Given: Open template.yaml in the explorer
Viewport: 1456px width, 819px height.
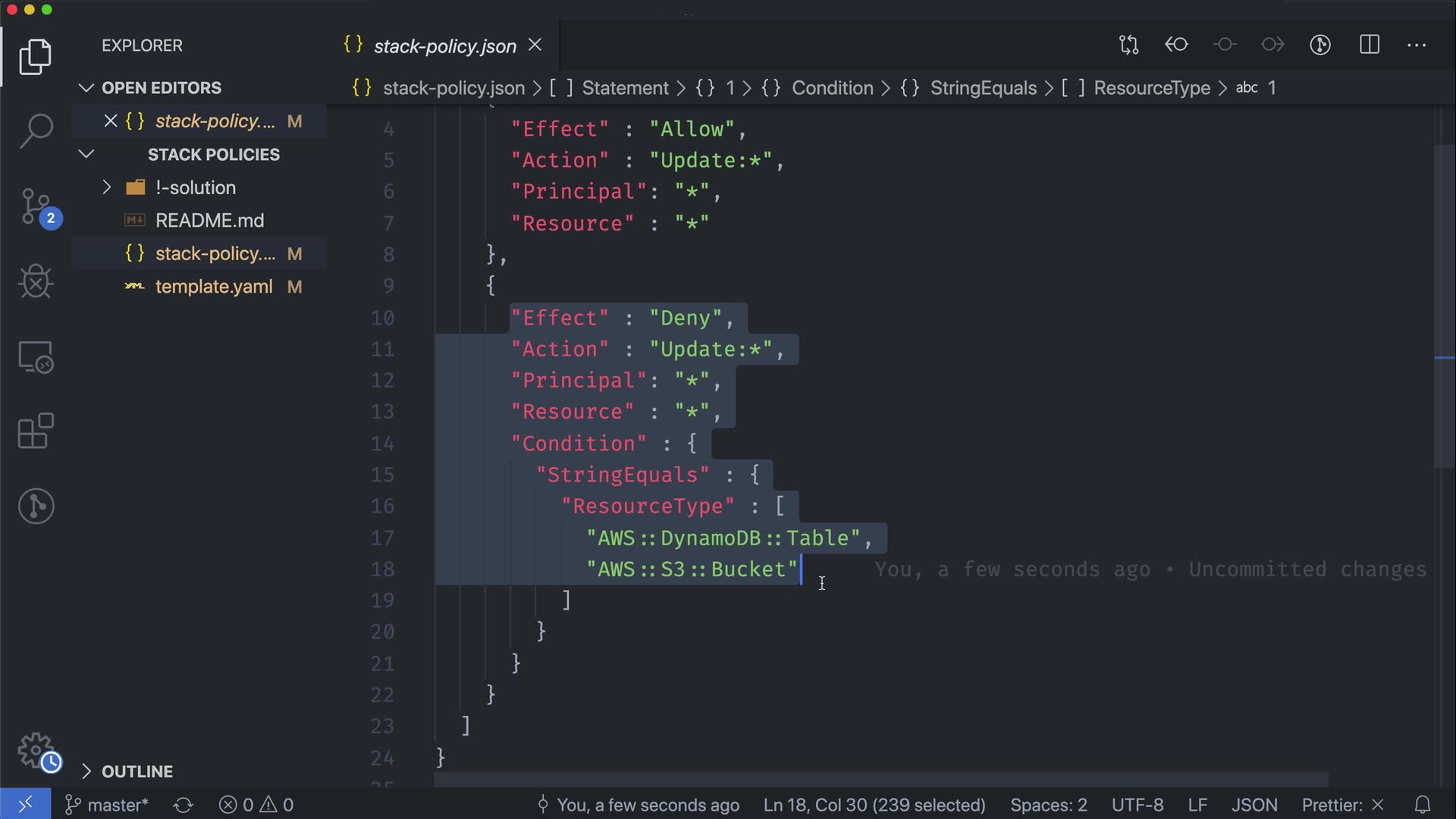Looking at the screenshot, I should click(213, 287).
